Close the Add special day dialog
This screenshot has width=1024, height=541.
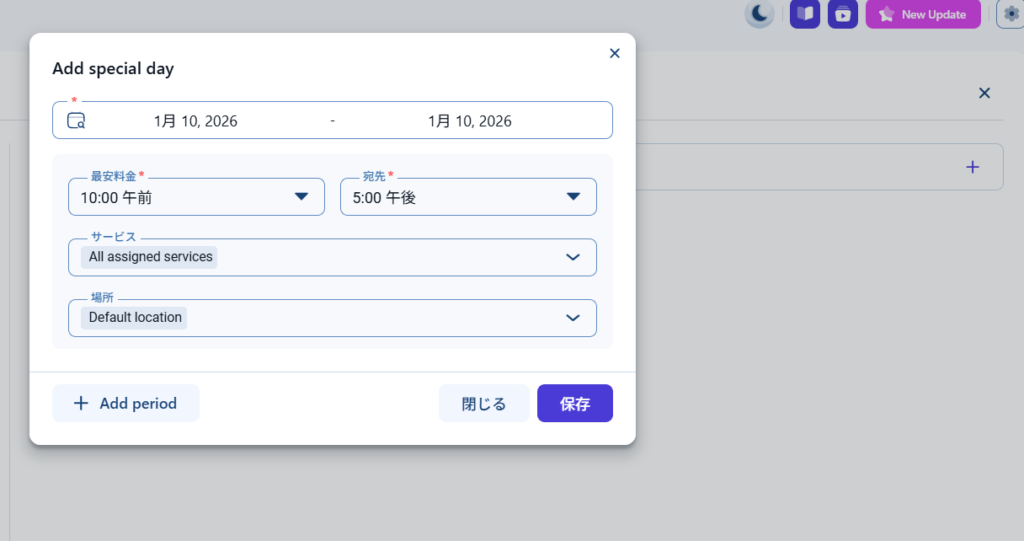[614, 53]
